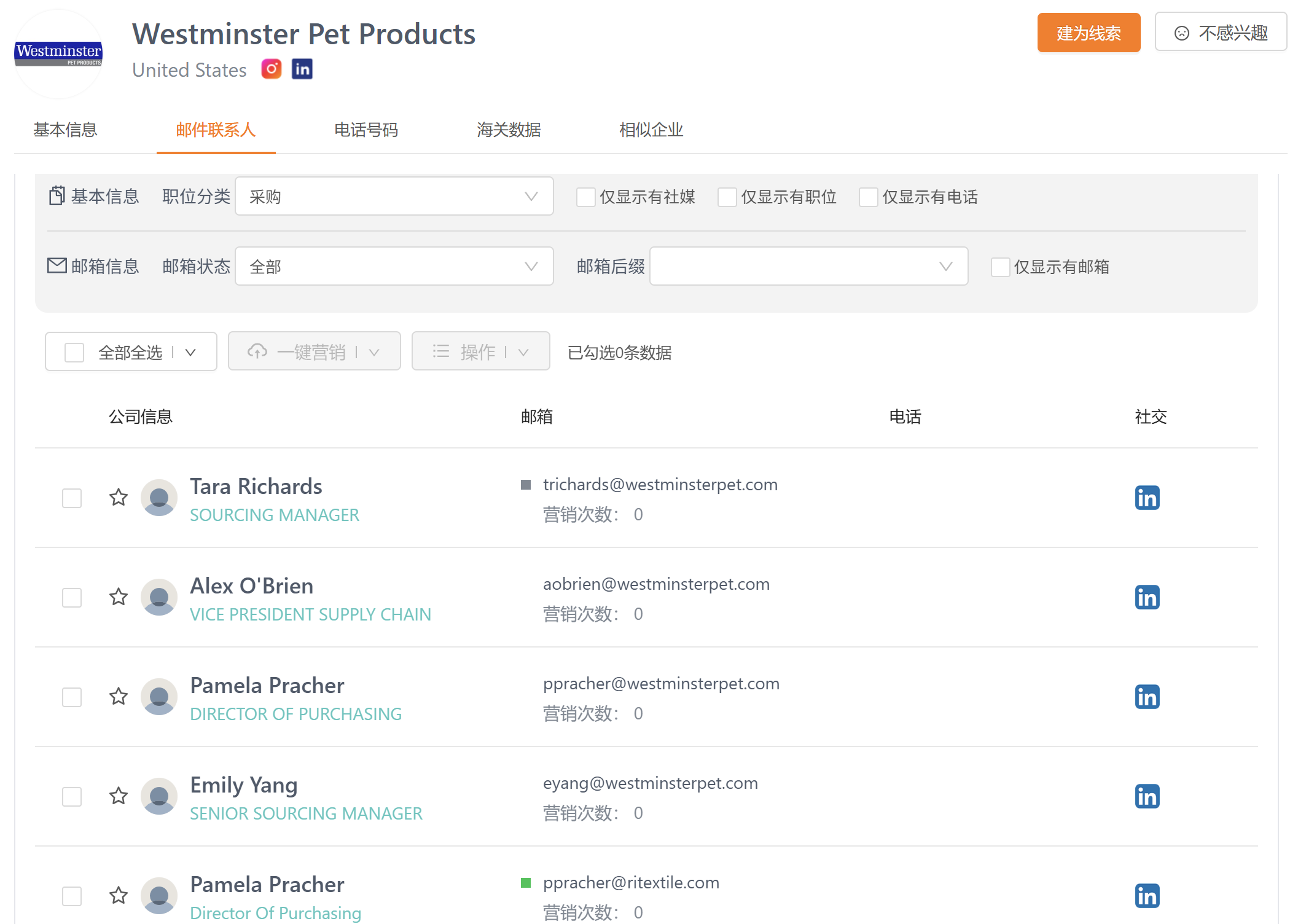Switch to the 海关数据 tab
This screenshot has width=1306, height=924.
click(509, 130)
